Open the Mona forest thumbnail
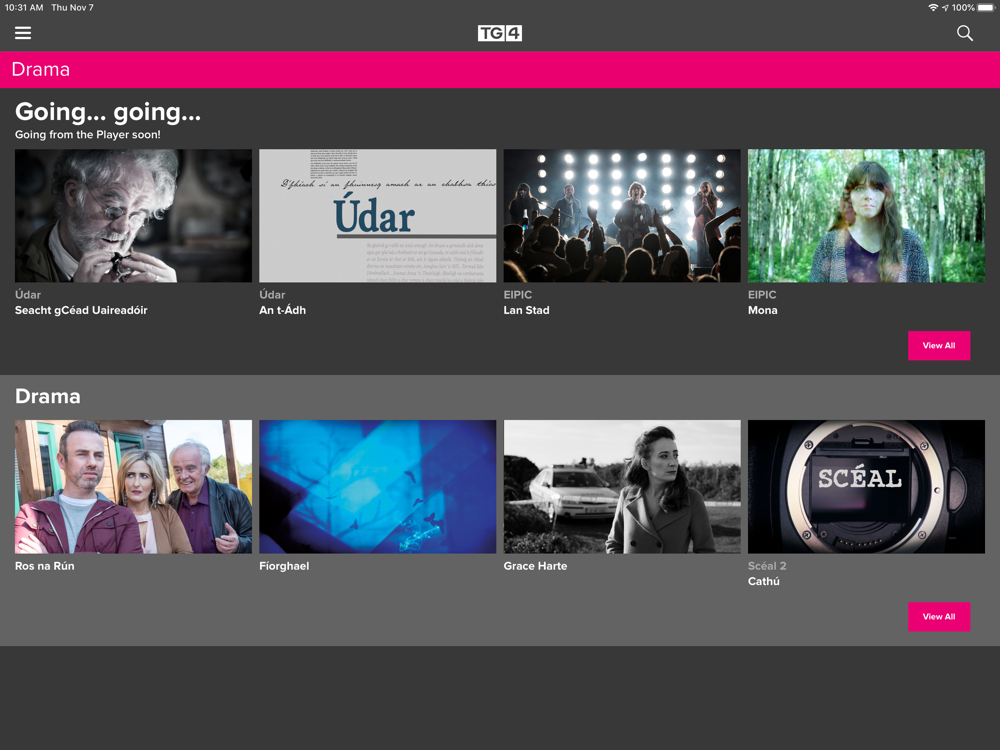 click(866, 216)
